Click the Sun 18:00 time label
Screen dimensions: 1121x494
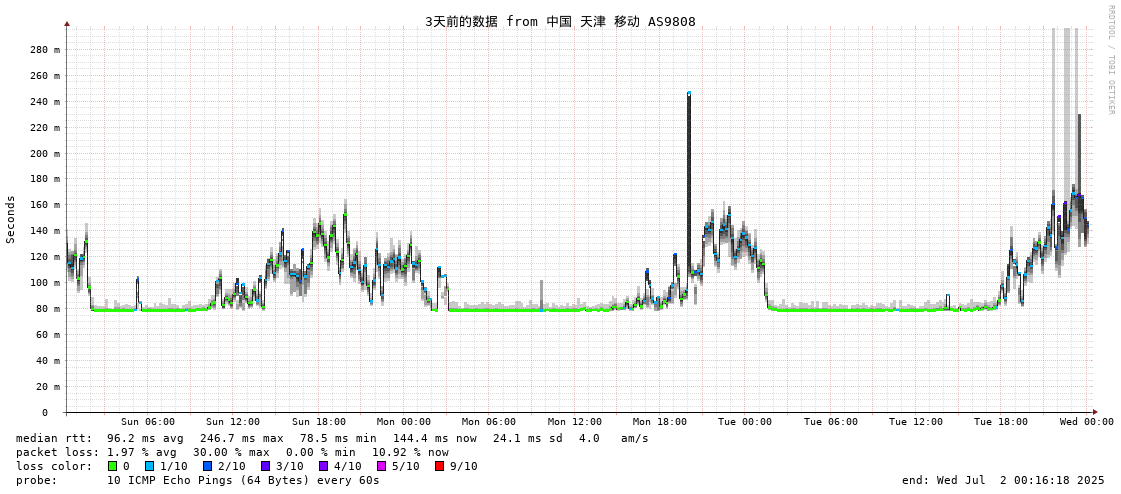click(x=319, y=422)
